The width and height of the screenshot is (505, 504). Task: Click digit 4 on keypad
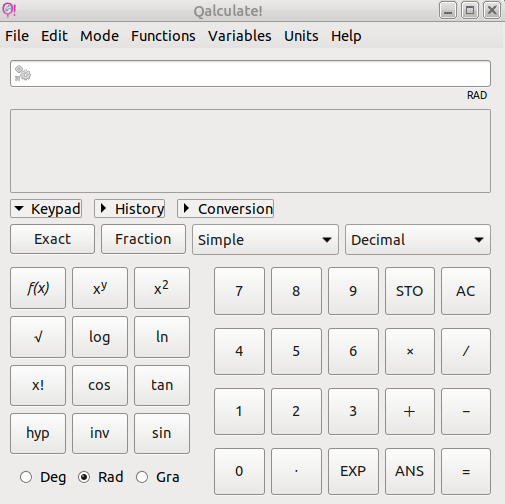pyautogui.click(x=239, y=351)
